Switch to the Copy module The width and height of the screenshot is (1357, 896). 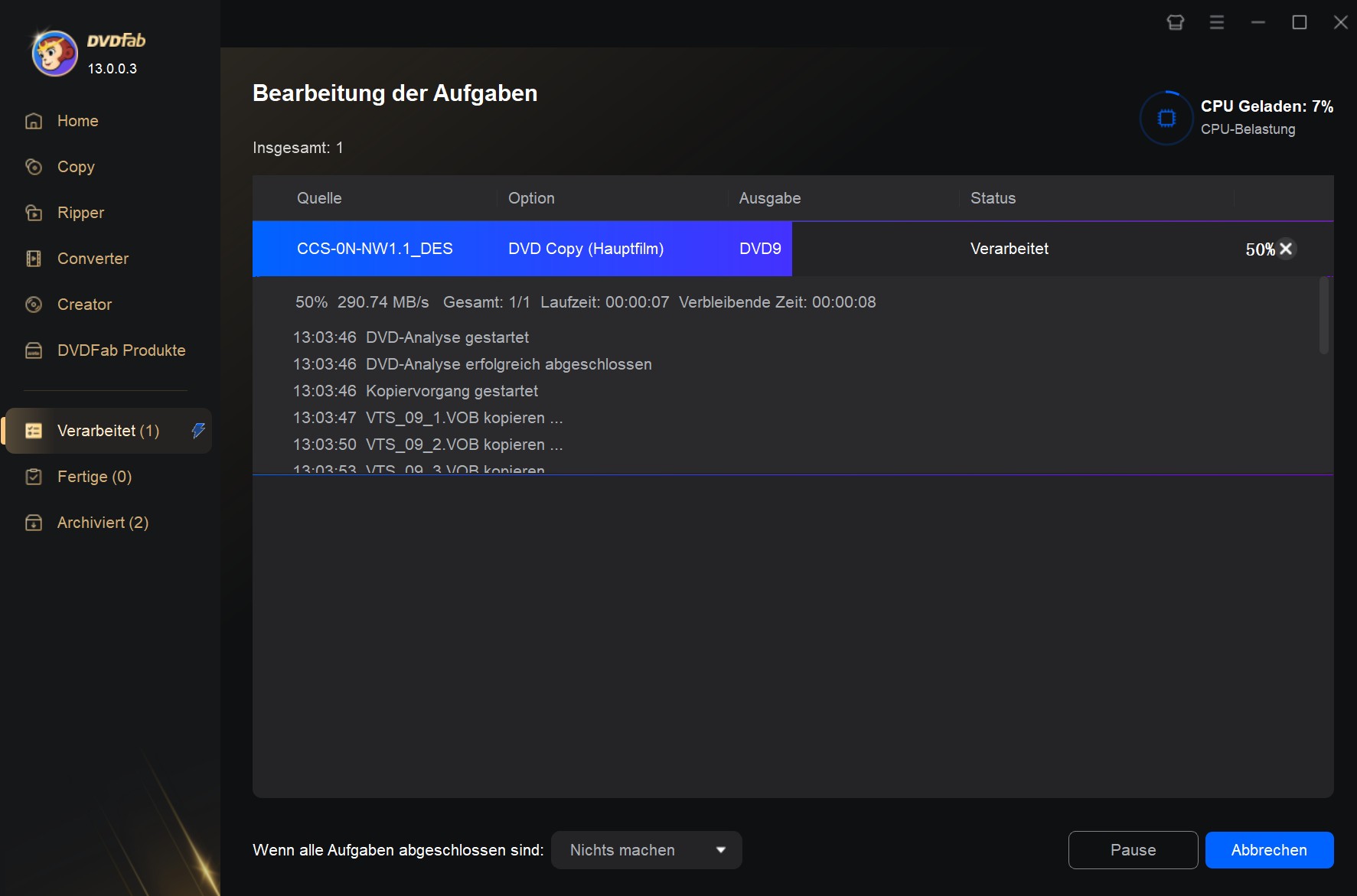tap(76, 167)
